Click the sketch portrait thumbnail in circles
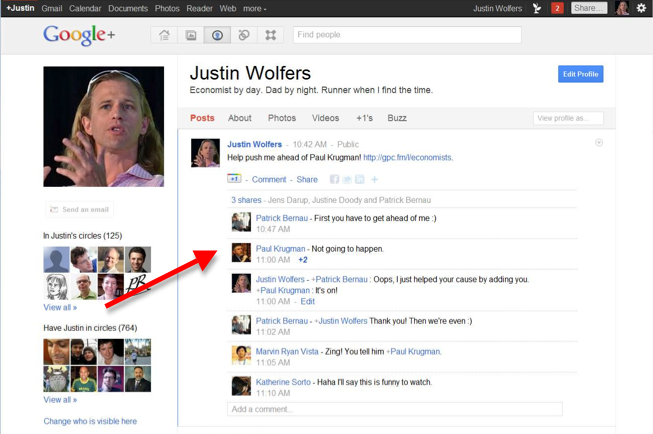Image resolution: width=653 pixels, height=434 pixels. [x=56, y=287]
